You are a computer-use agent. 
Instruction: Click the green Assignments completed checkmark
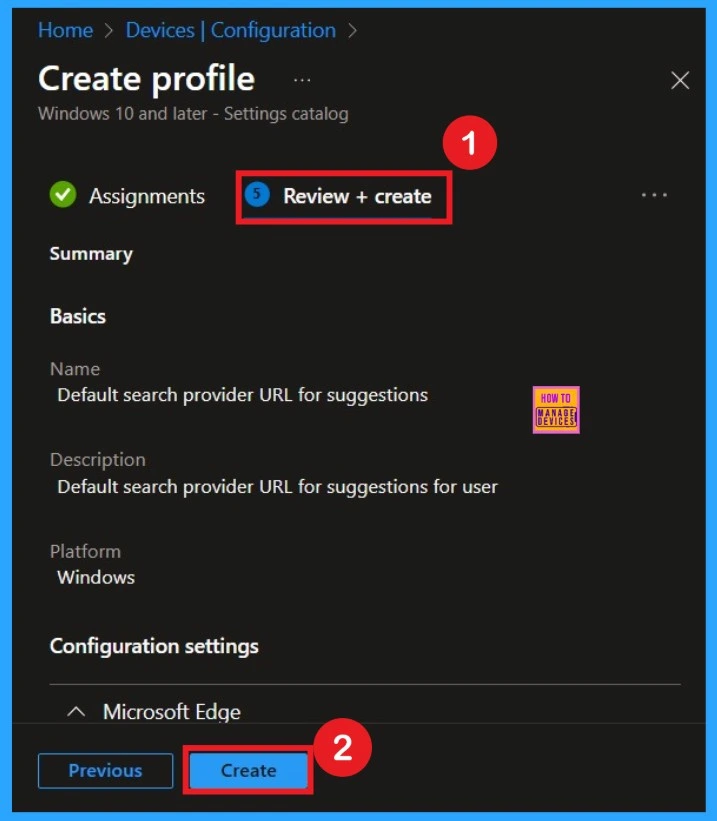click(63, 194)
